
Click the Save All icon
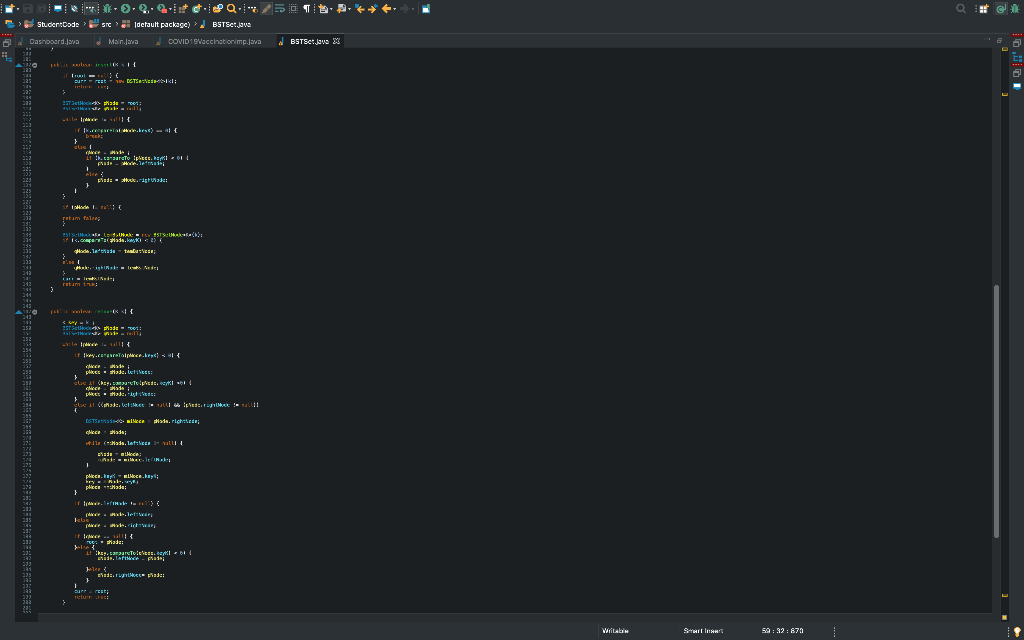(x=42, y=8)
